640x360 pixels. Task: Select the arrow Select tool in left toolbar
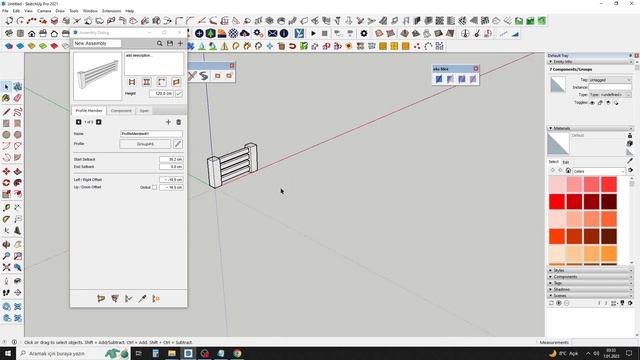click(x=6, y=87)
